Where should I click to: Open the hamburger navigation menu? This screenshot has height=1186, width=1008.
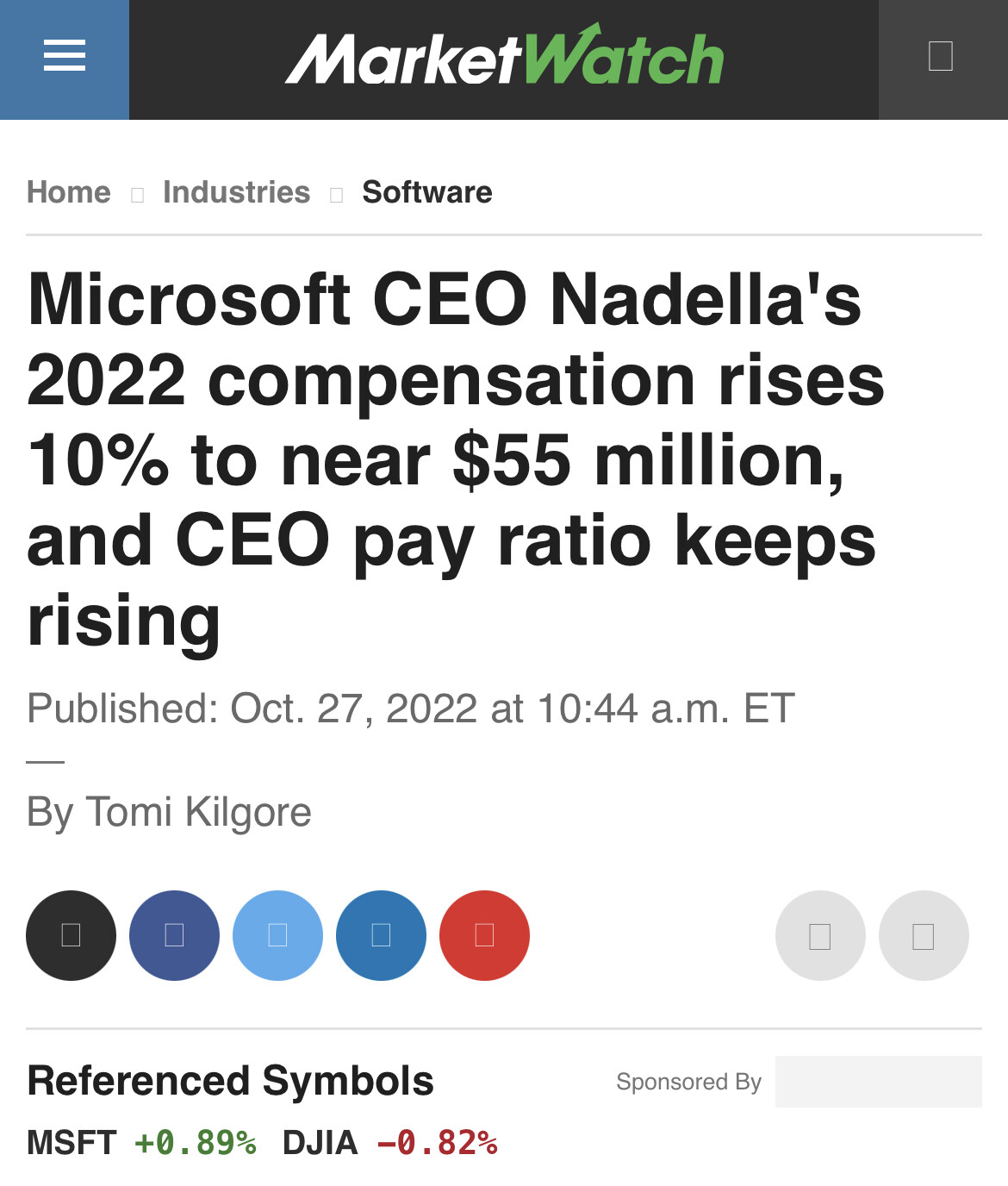[65, 57]
